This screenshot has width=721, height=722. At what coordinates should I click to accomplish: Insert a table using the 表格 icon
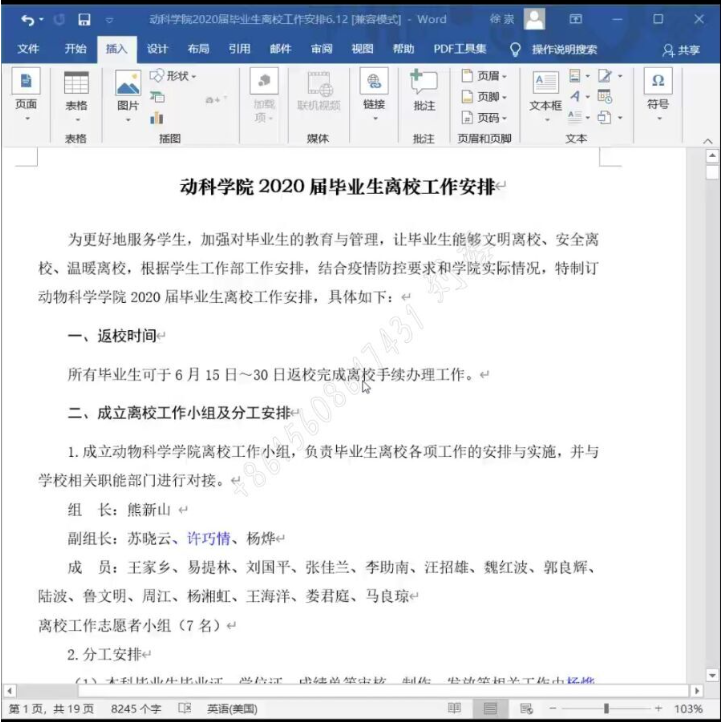coord(76,91)
